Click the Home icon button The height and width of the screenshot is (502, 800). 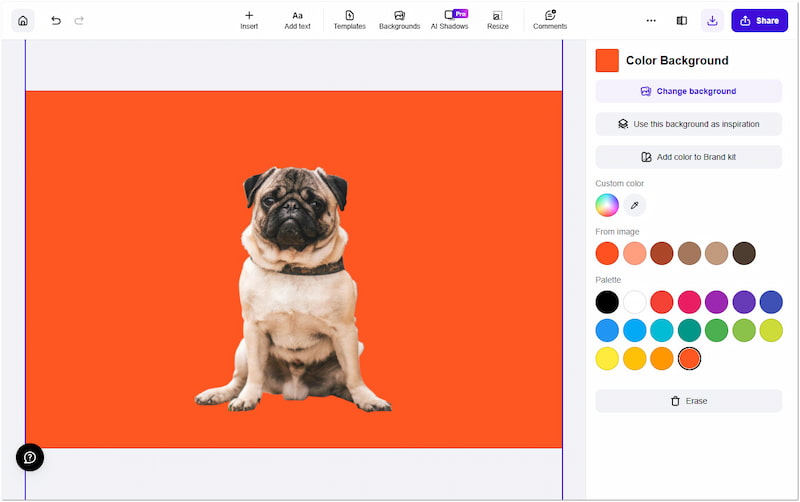click(22, 20)
